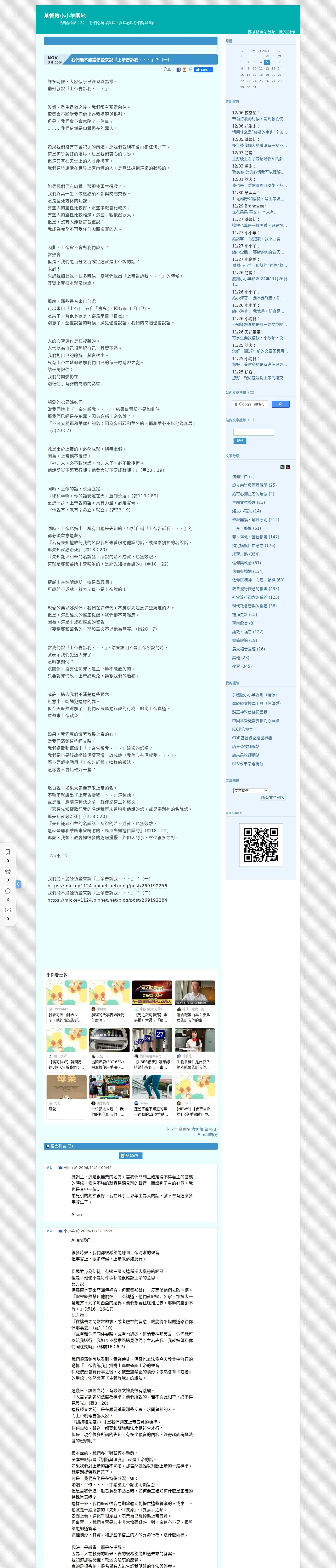Open link ICCP信仰宣言
The height and width of the screenshot is (1568, 336).
tap(244, 729)
